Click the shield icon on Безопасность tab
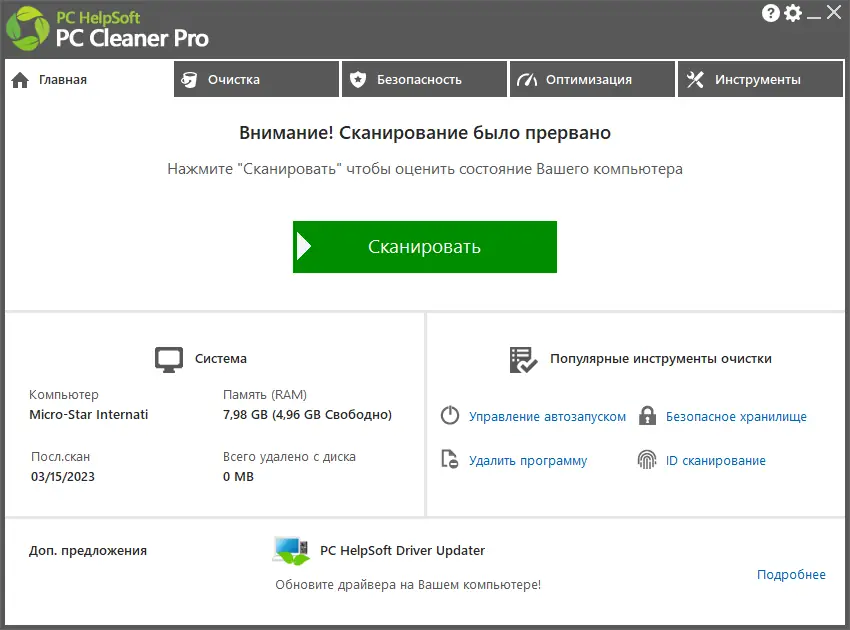850x630 pixels. pyautogui.click(x=360, y=78)
